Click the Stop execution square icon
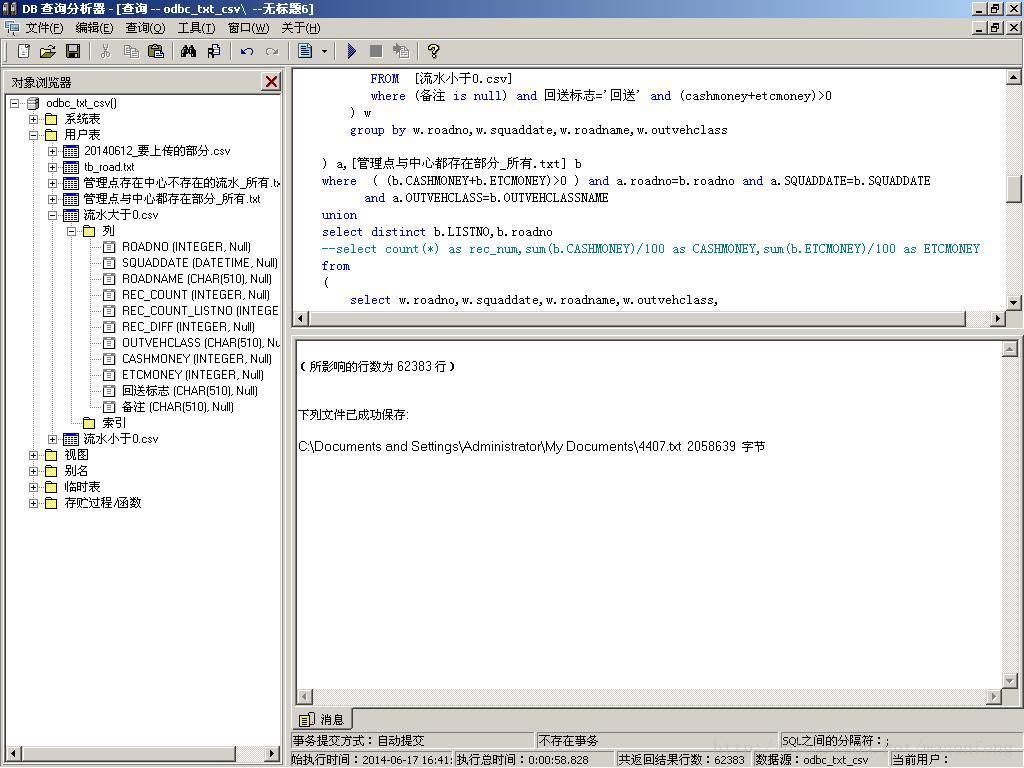Viewport: 1024px width, 768px height. [376, 51]
